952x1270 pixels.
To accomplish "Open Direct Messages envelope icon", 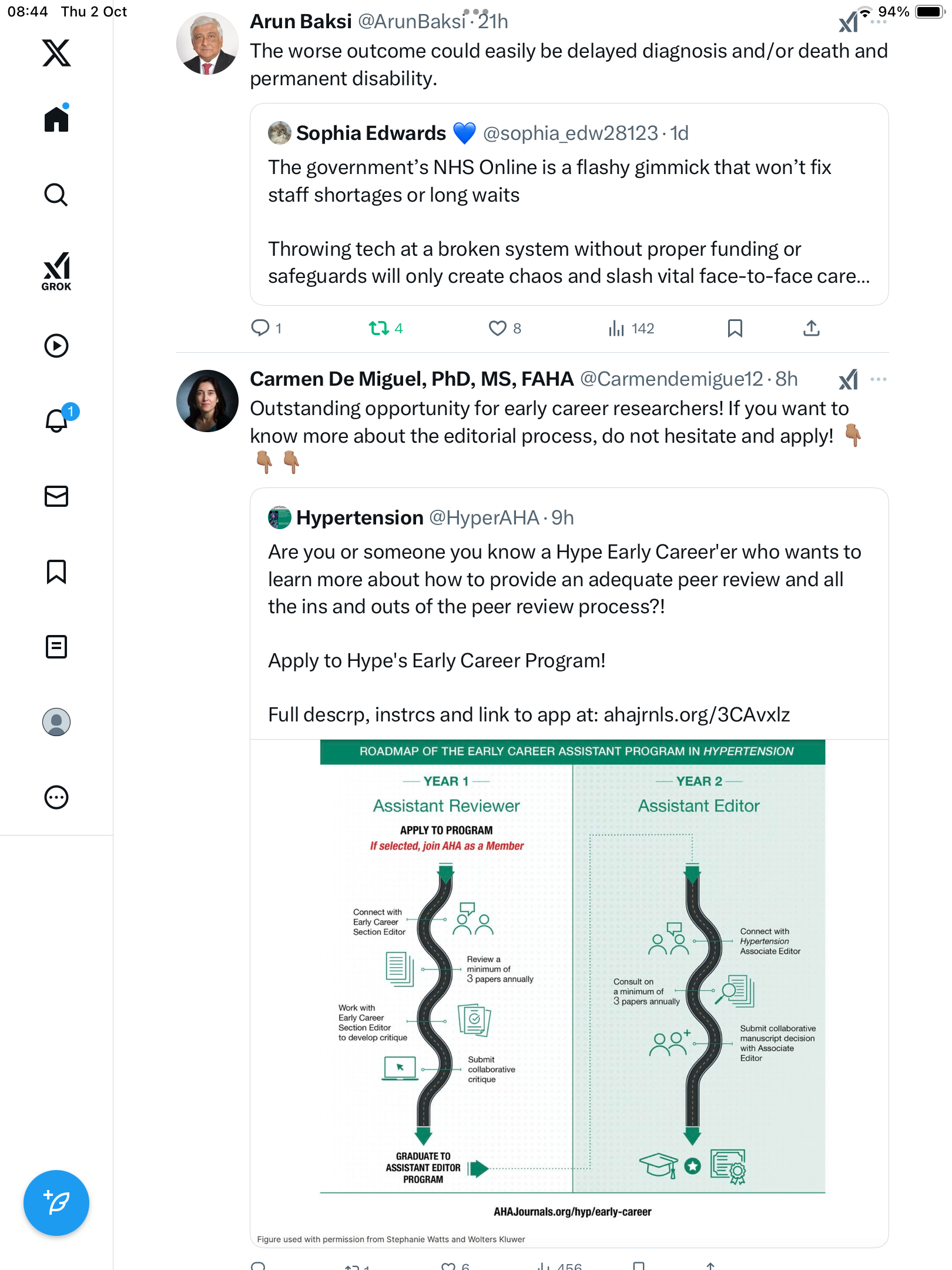I will tap(56, 496).
